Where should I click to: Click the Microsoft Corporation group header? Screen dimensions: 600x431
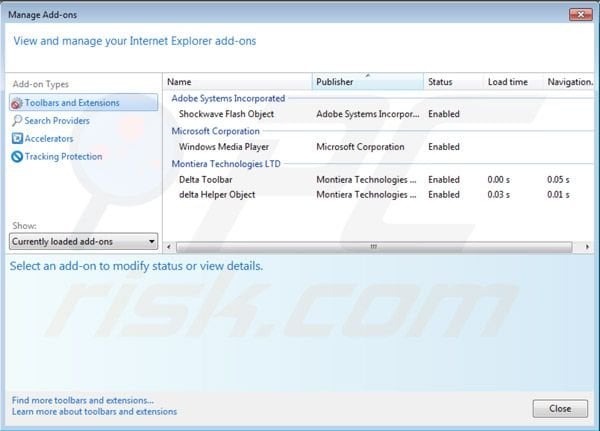pos(215,131)
